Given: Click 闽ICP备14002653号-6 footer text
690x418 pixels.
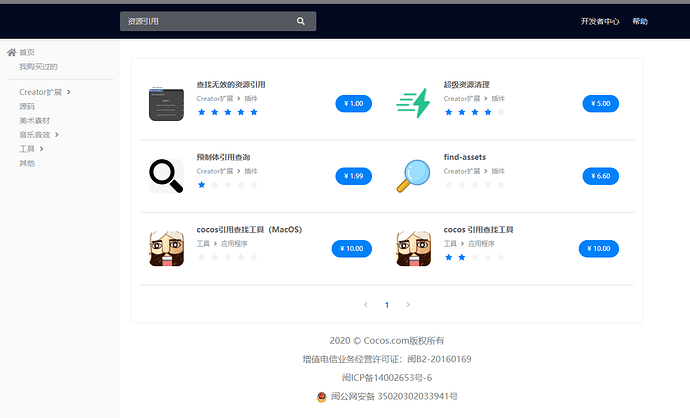Looking at the screenshot, I should click(x=387, y=378).
